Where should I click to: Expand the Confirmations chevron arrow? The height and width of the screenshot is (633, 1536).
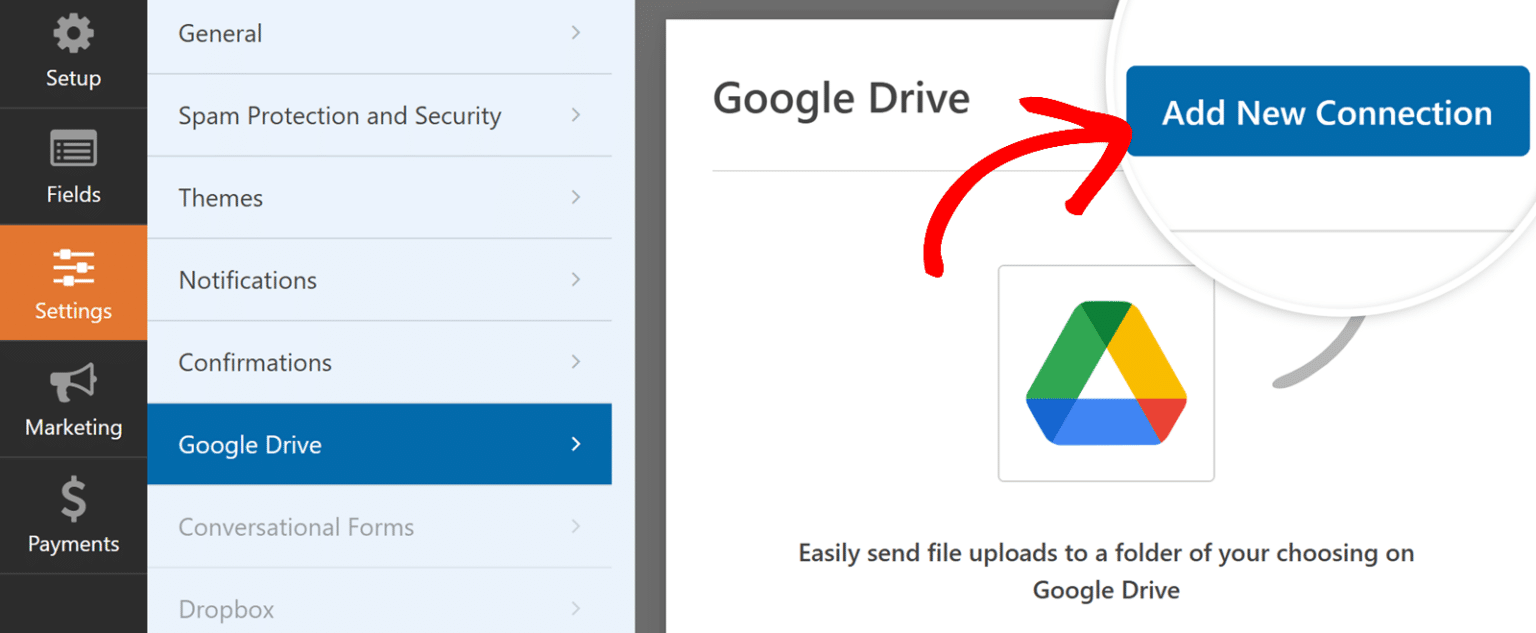point(576,362)
